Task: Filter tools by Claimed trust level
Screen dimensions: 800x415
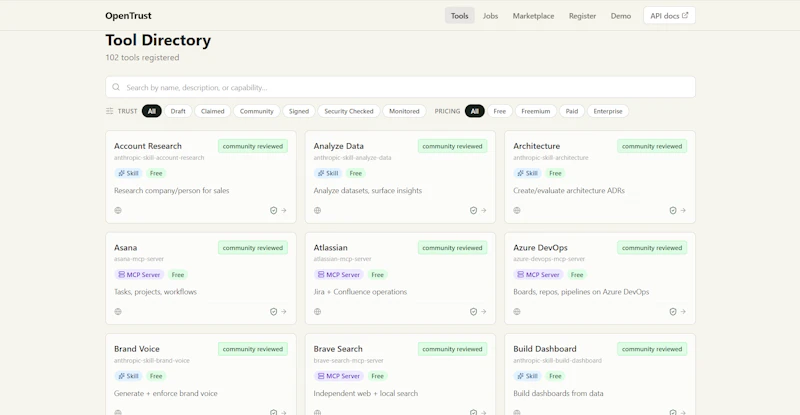Action: [x=212, y=111]
